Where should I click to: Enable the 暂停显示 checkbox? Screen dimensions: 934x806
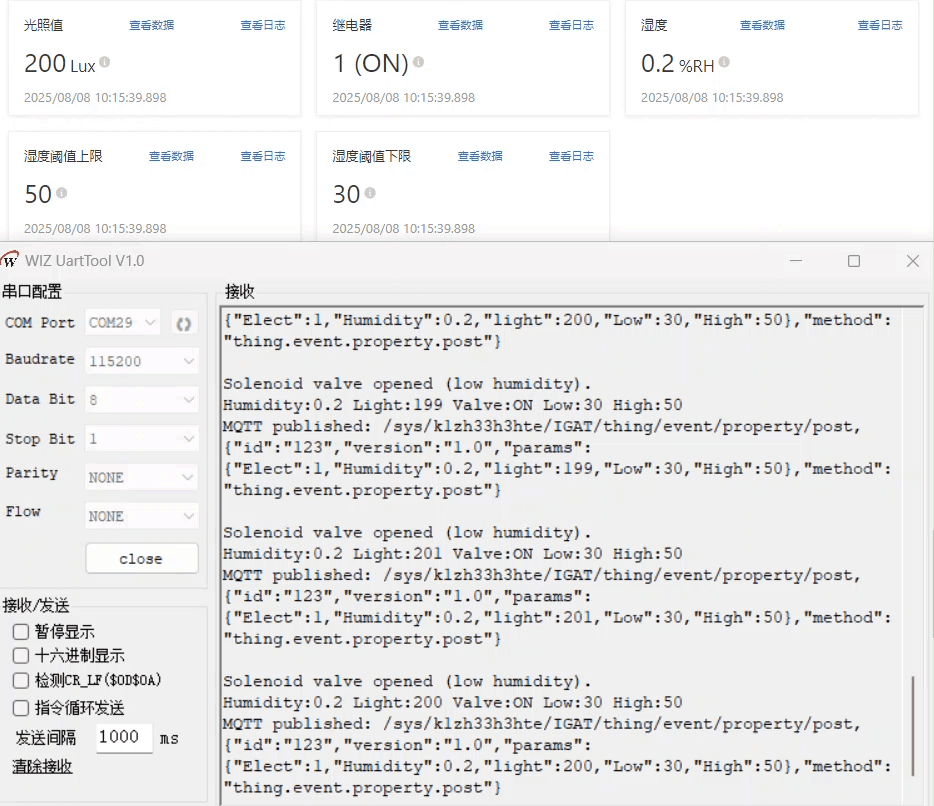[21, 632]
